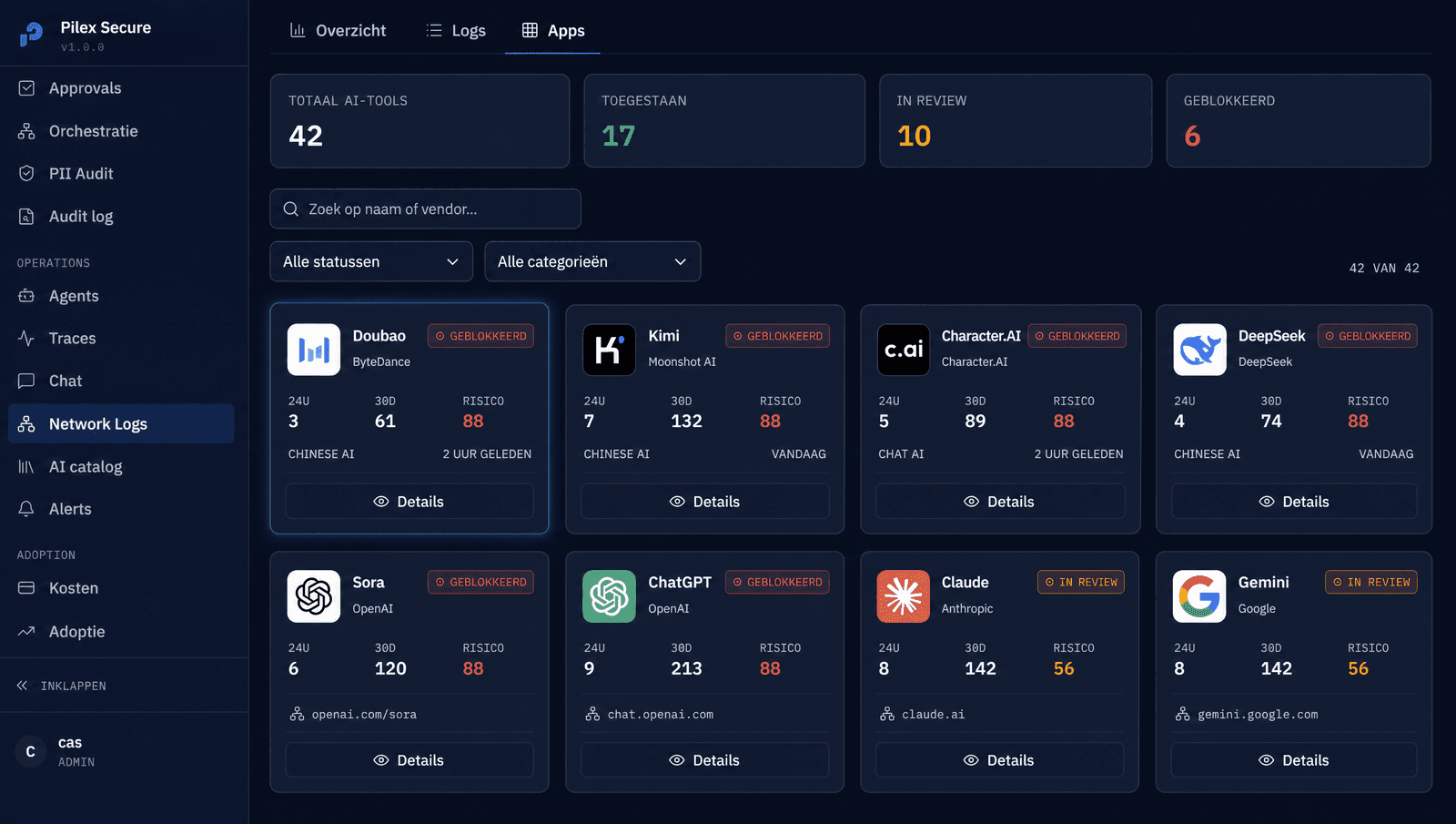Click the Anthropic vendor name
The height and width of the screenshot is (824, 1456).
967,608
